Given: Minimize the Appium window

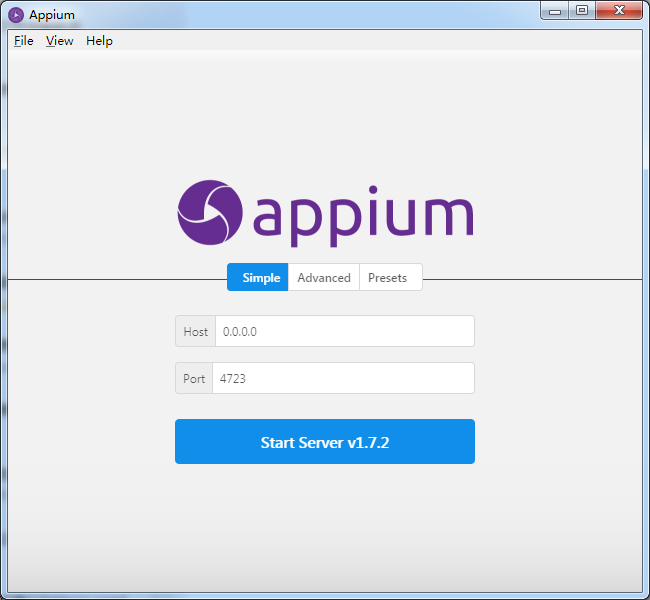Looking at the screenshot, I should pos(555,11).
